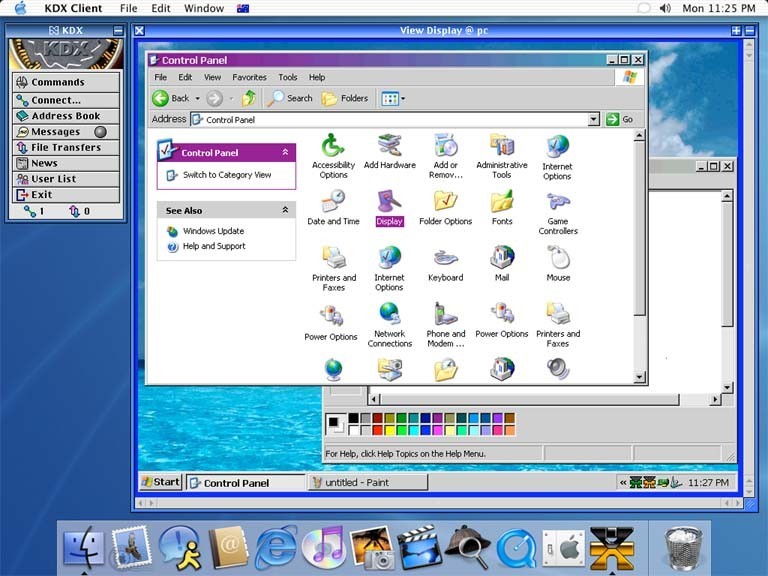Open System Preferences in the Dock
Screen dimensions: 768x576
tap(563, 548)
